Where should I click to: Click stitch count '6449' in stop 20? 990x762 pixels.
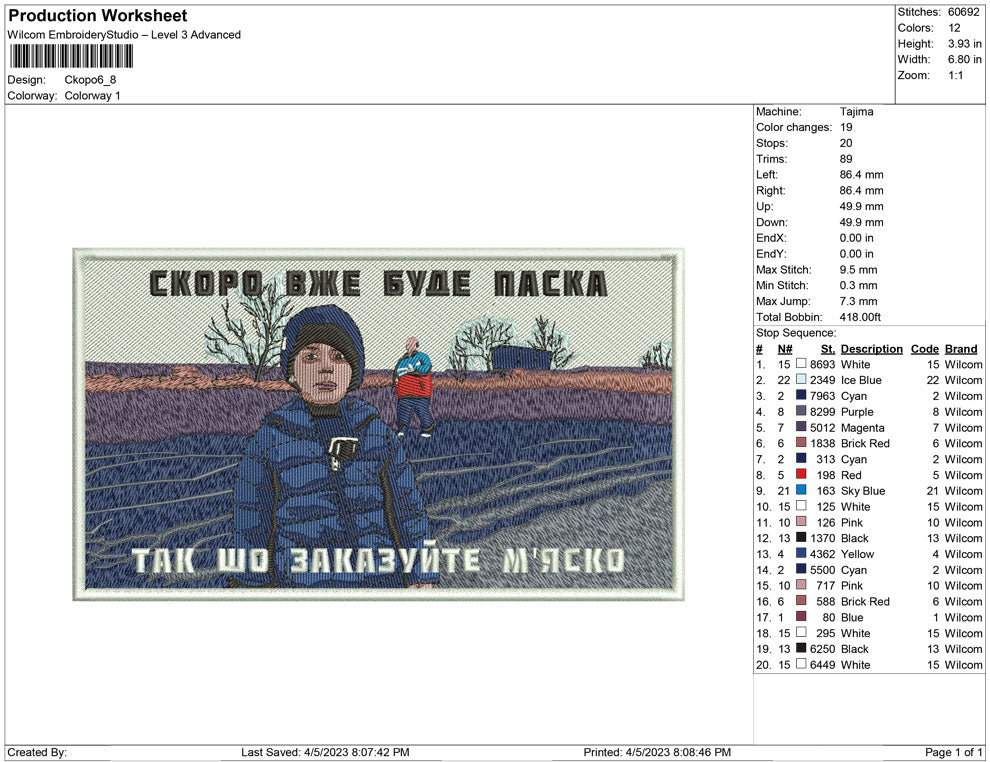[x=823, y=664]
